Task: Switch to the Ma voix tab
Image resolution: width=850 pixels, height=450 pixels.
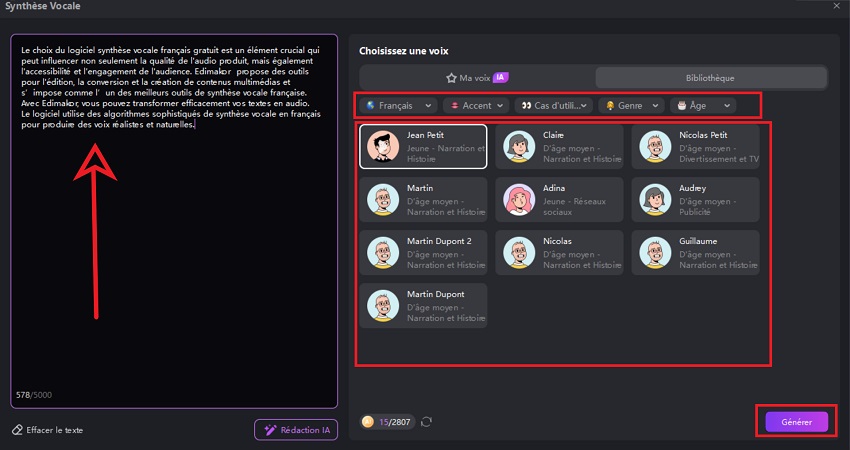Action: pyautogui.click(x=476, y=77)
